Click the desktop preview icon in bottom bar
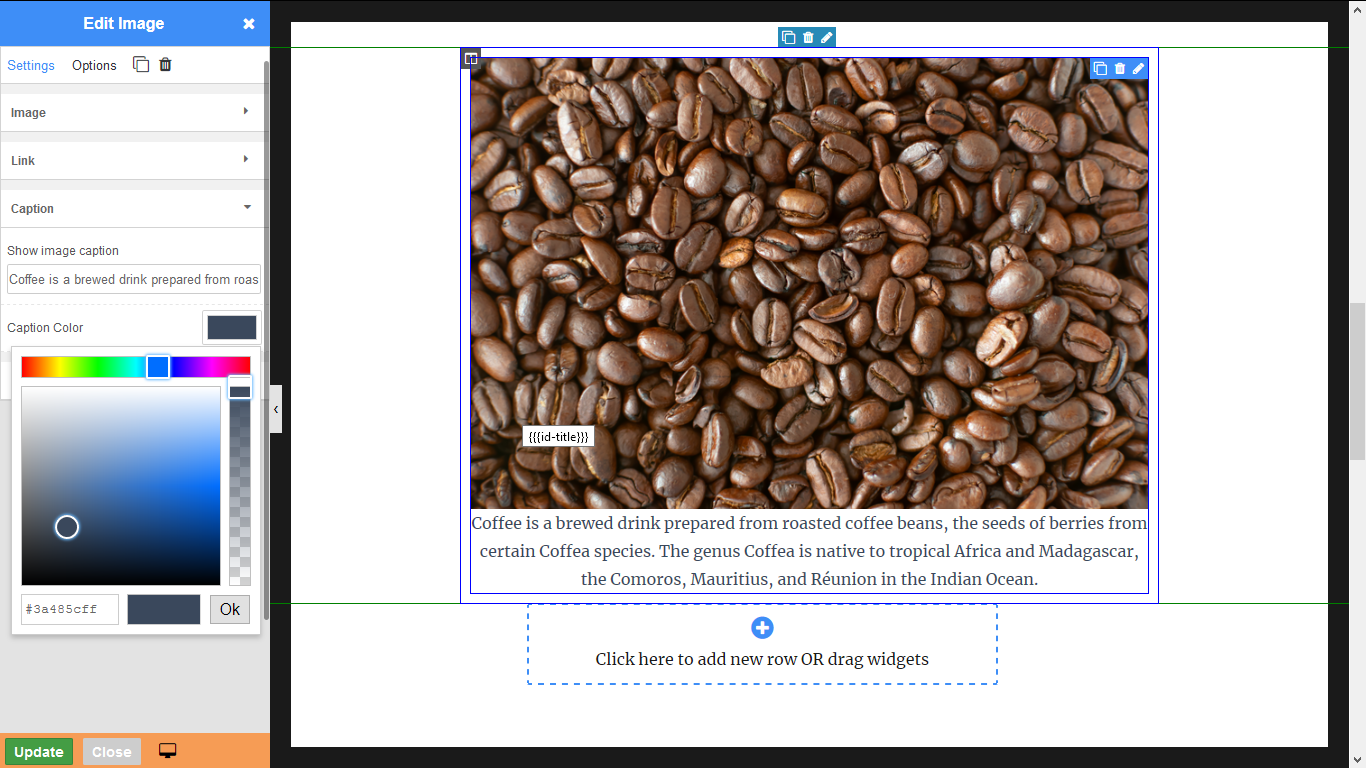Image resolution: width=1366 pixels, height=768 pixels. coord(168,751)
